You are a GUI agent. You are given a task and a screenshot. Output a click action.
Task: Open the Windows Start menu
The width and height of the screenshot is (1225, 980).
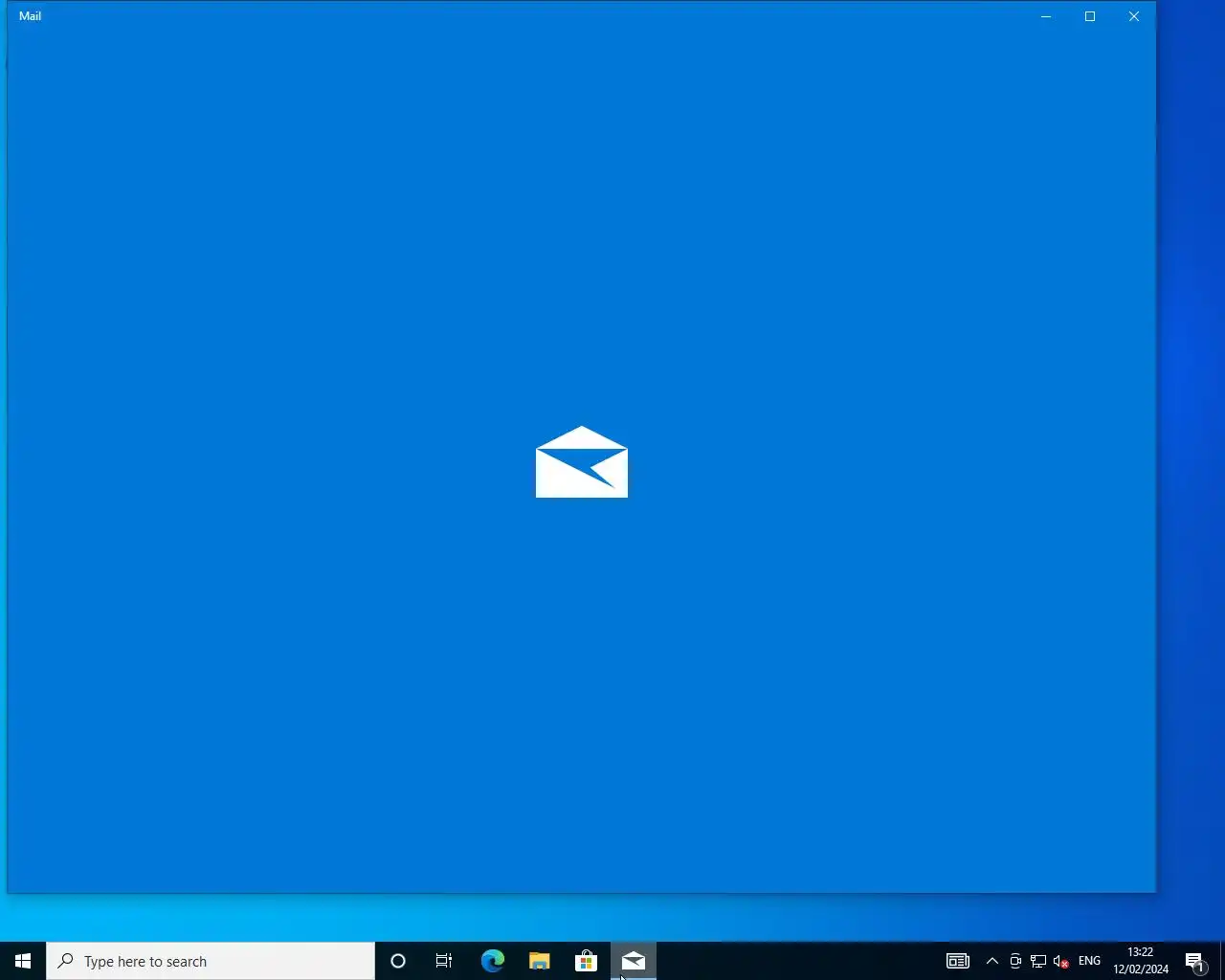pyautogui.click(x=23, y=961)
